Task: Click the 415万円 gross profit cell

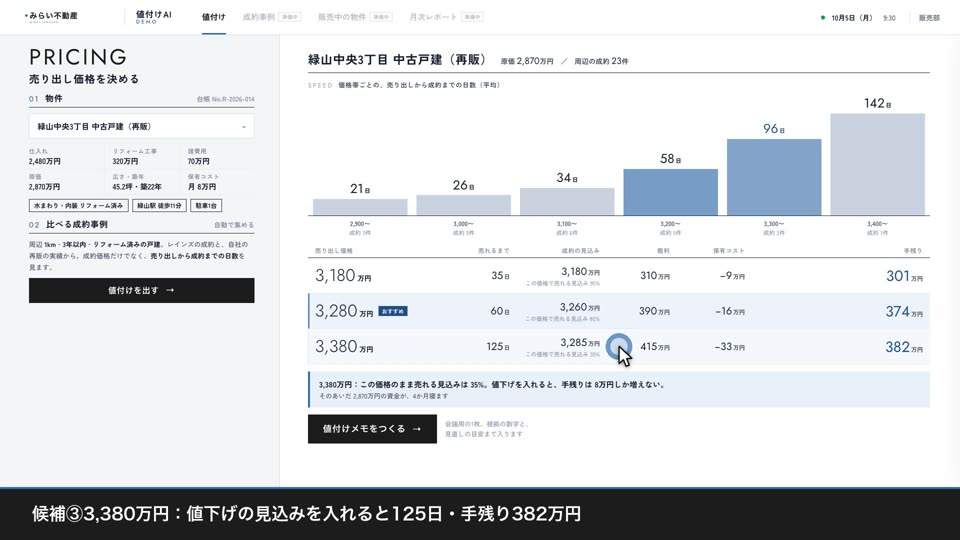Action: click(x=655, y=347)
